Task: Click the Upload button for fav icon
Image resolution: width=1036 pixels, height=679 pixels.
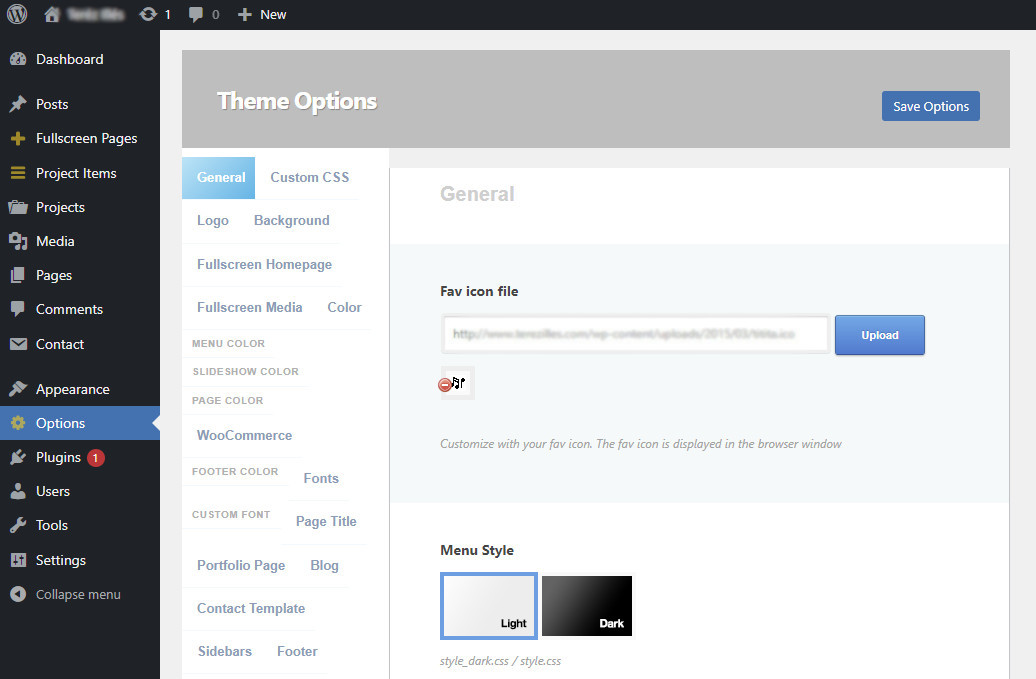Action: (879, 335)
